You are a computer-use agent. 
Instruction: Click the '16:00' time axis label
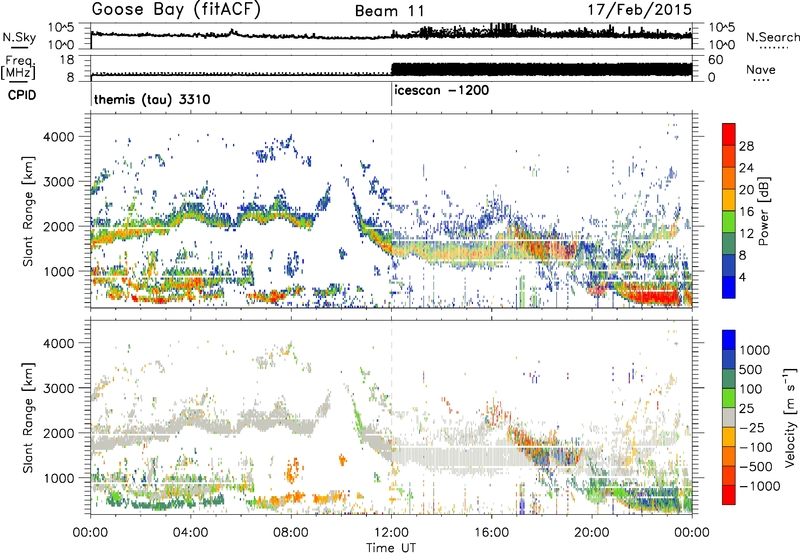(x=491, y=533)
